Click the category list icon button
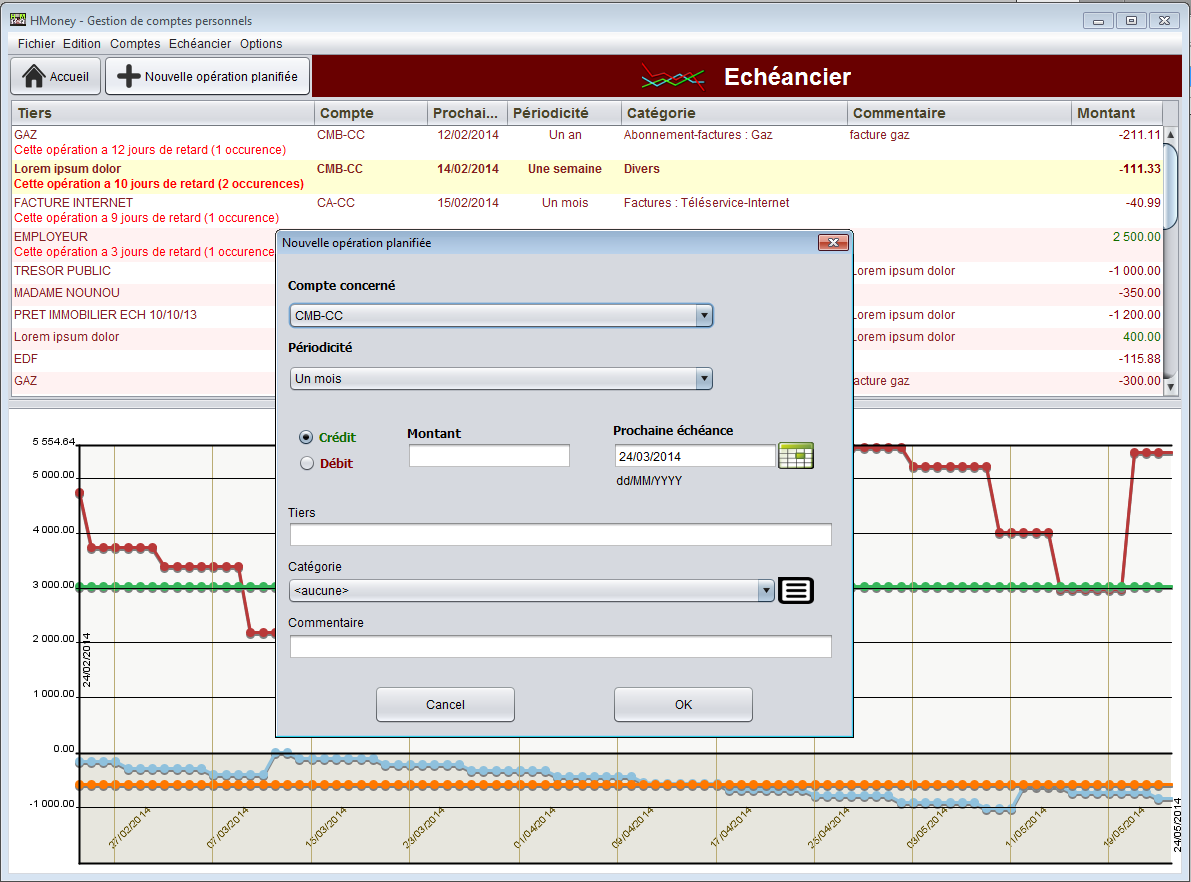1191x882 pixels. (x=796, y=590)
